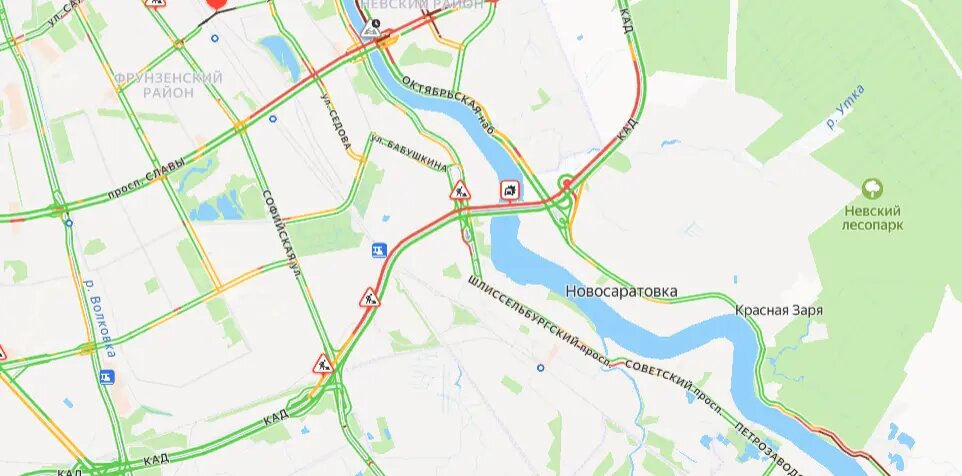
Task: Click the cut-off warning sign at the top edge
Action: 155,2
